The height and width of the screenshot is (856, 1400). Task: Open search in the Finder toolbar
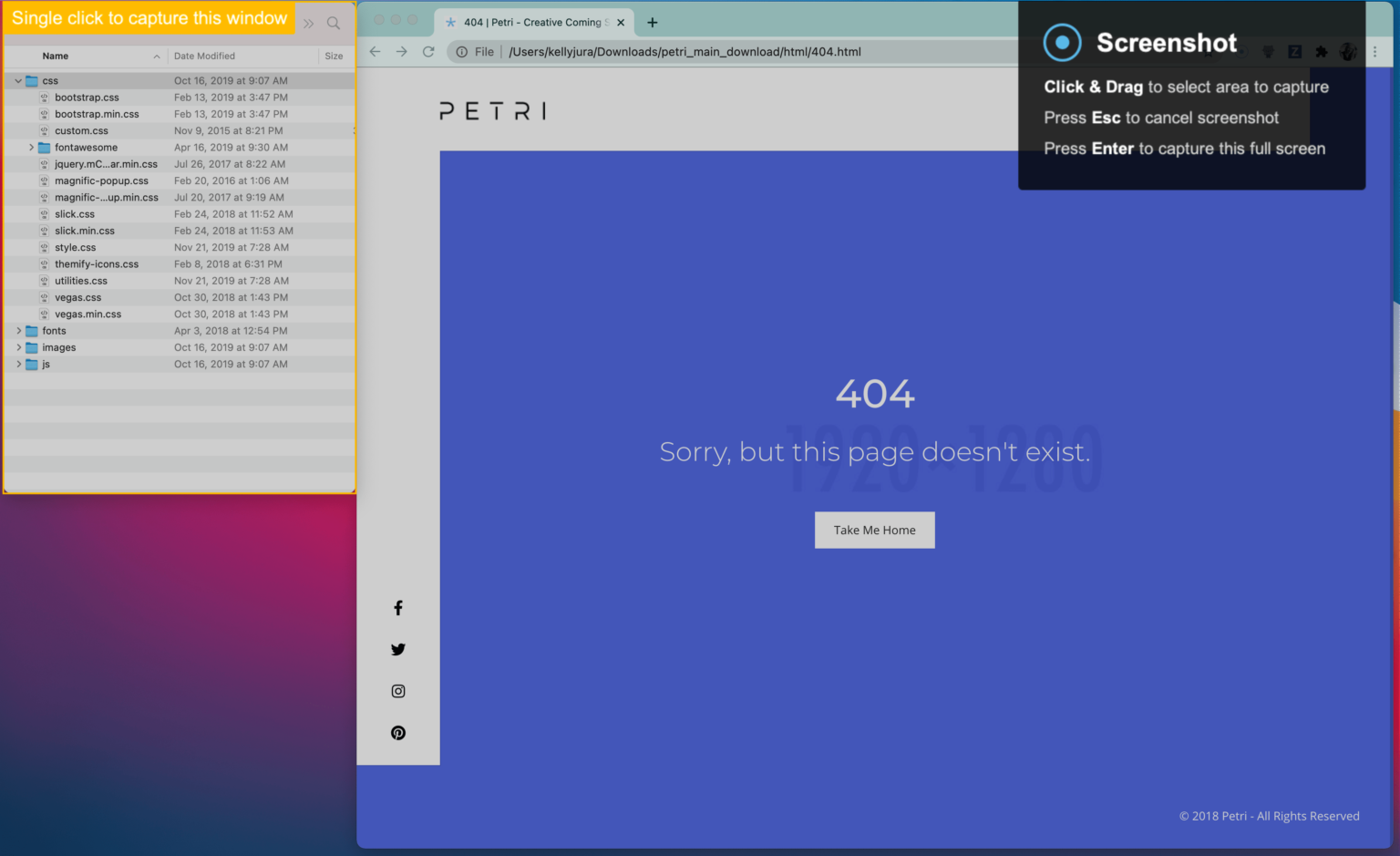[334, 23]
